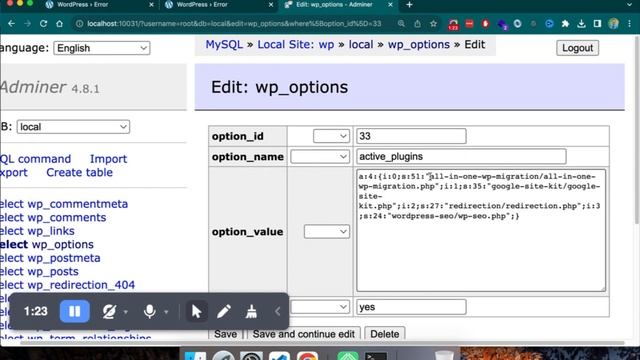Open the DB dropdown set to local
This screenshot has width=640, height=360.
[73, 127]
